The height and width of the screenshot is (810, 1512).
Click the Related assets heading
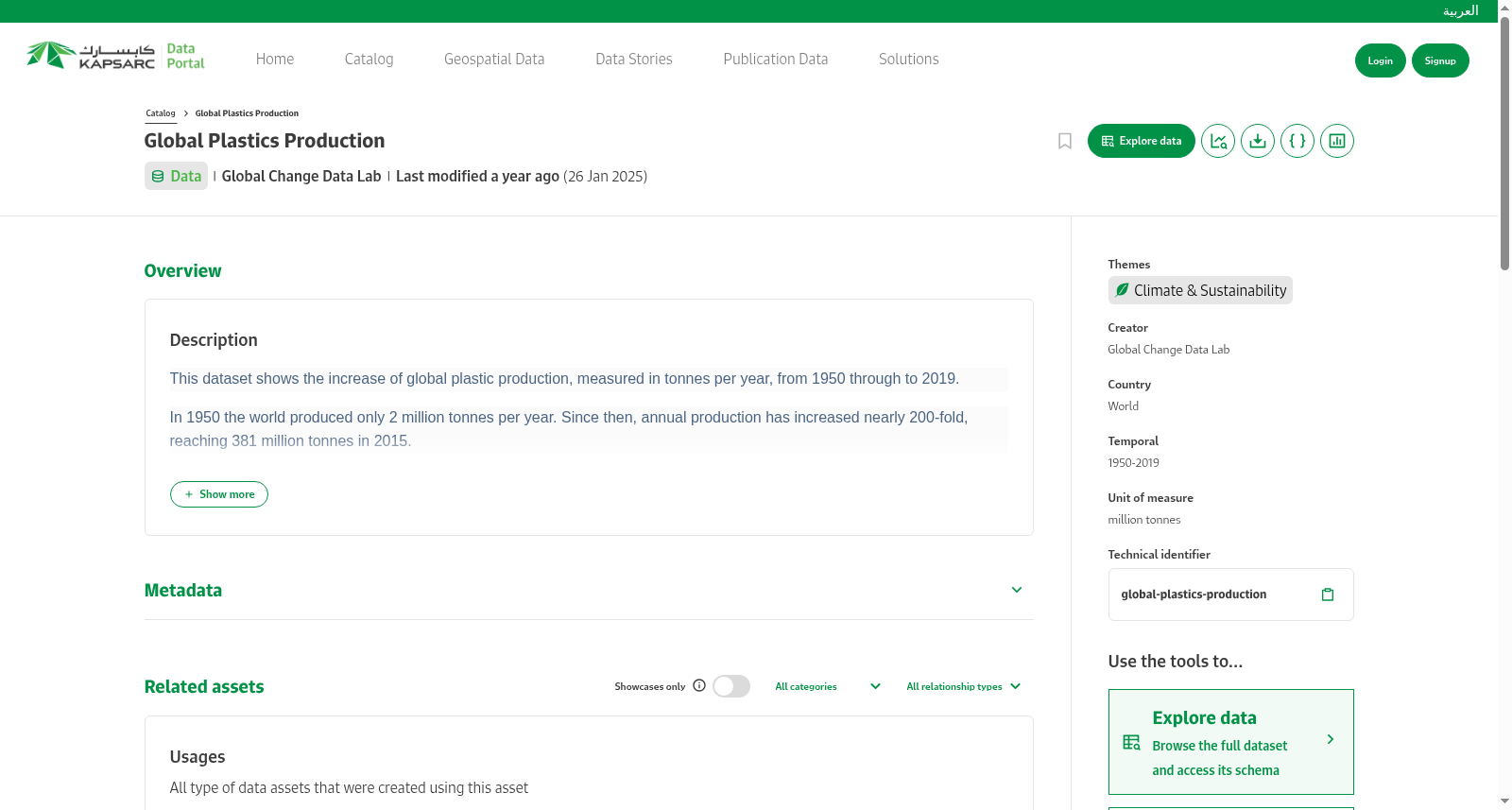click(x=204, y=686)
